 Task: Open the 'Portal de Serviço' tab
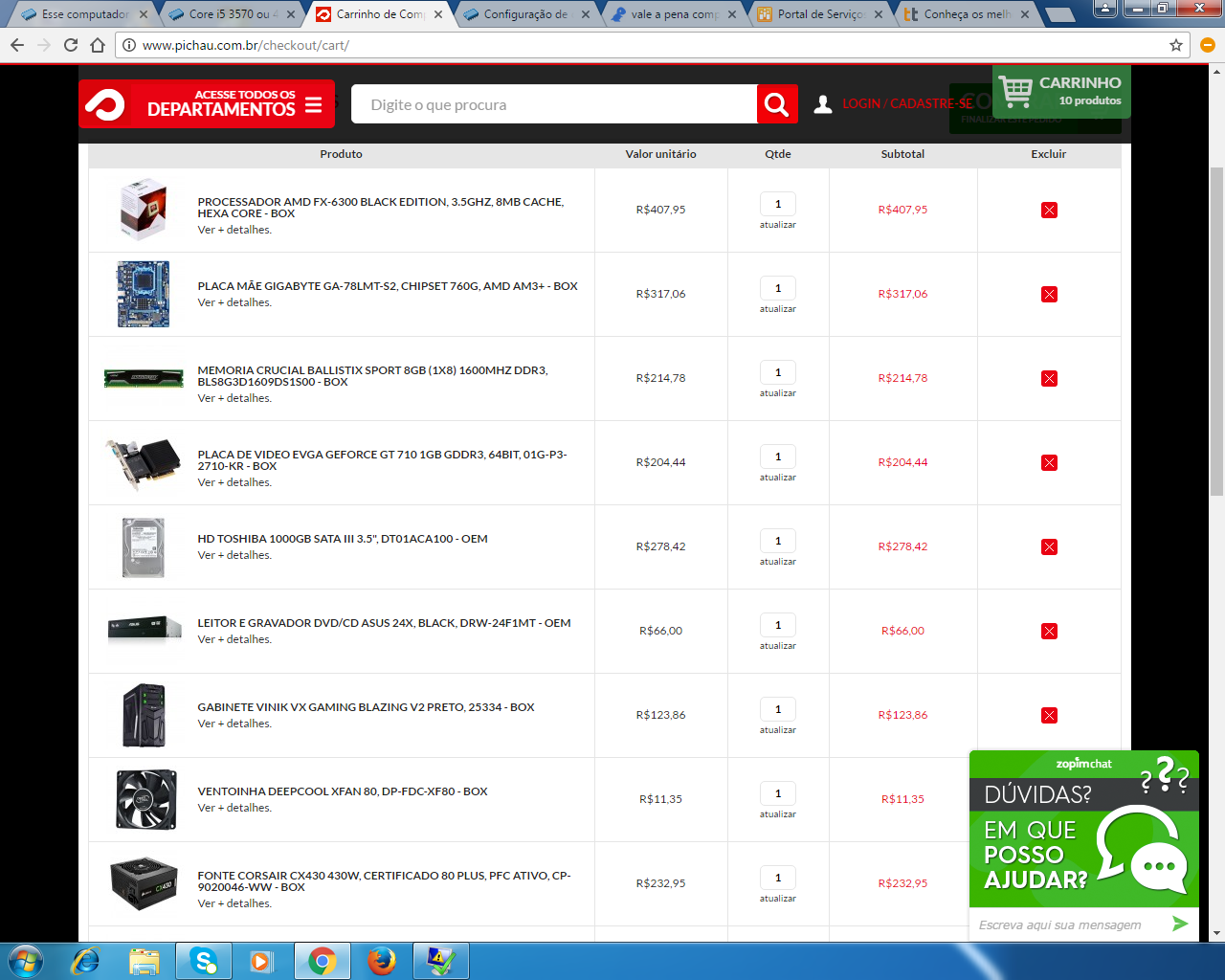(x=820, y=14)
